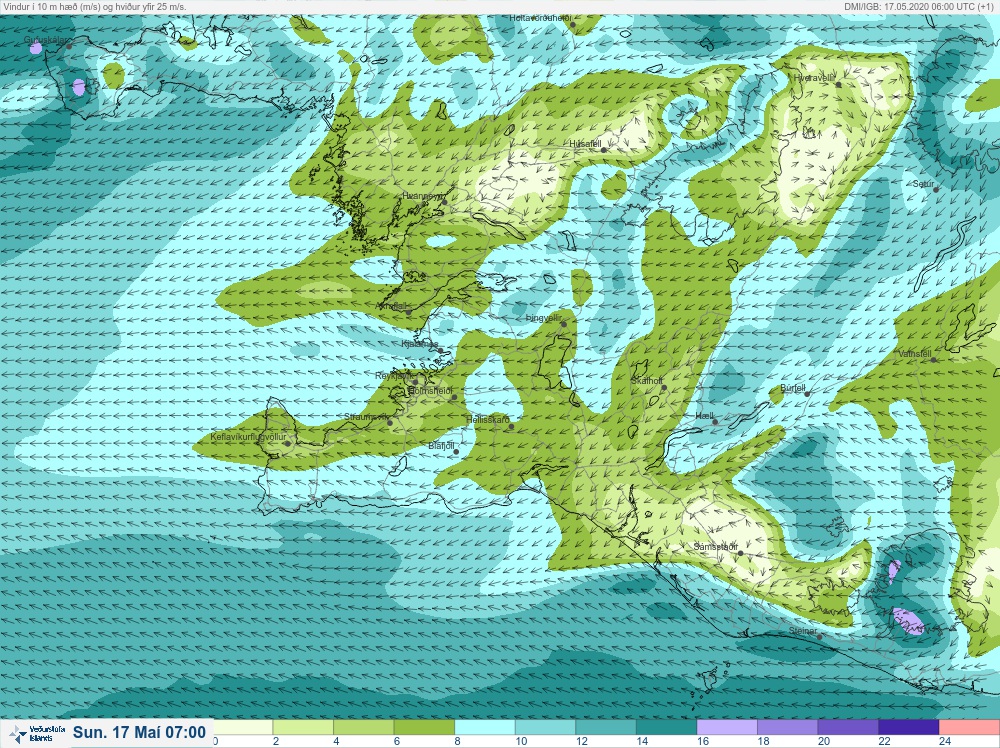Click the Kjalarnes station label

pyautogui.click(x=419, y=344)
